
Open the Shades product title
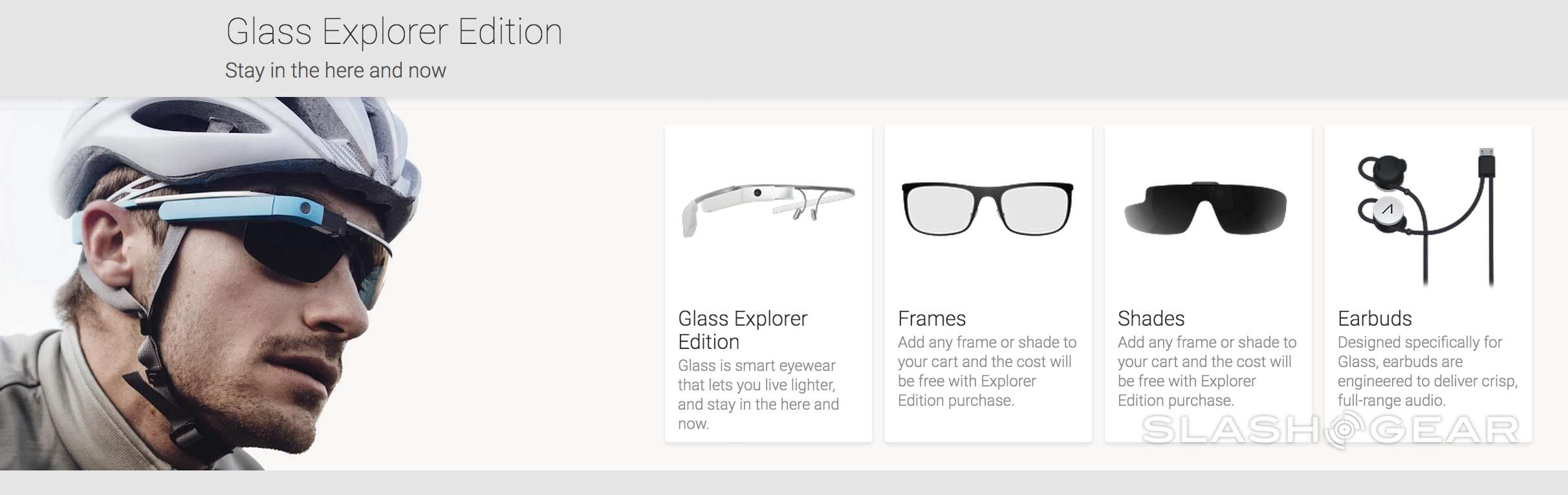coord(1151,319)
